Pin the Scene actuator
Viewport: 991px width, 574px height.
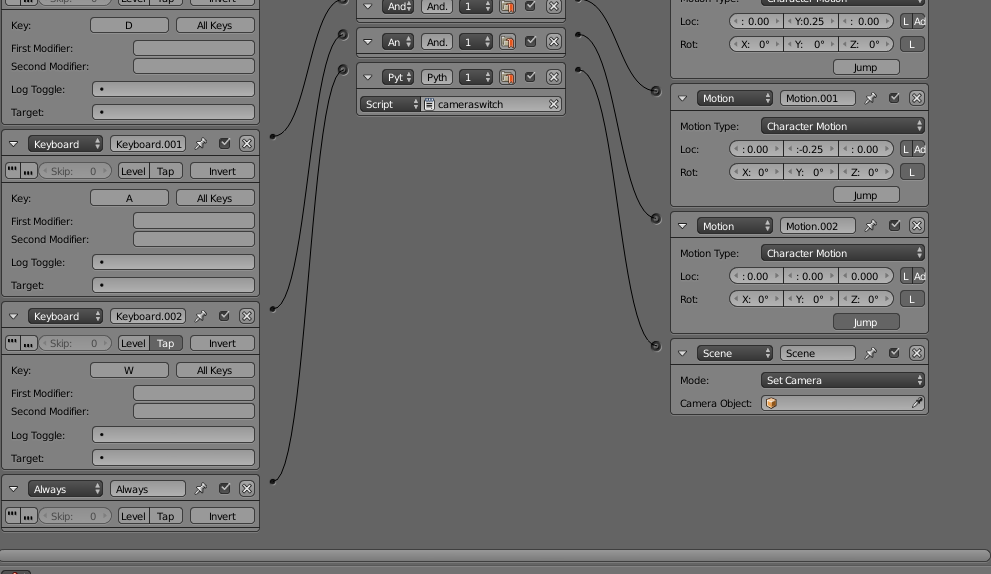(871, 353)
